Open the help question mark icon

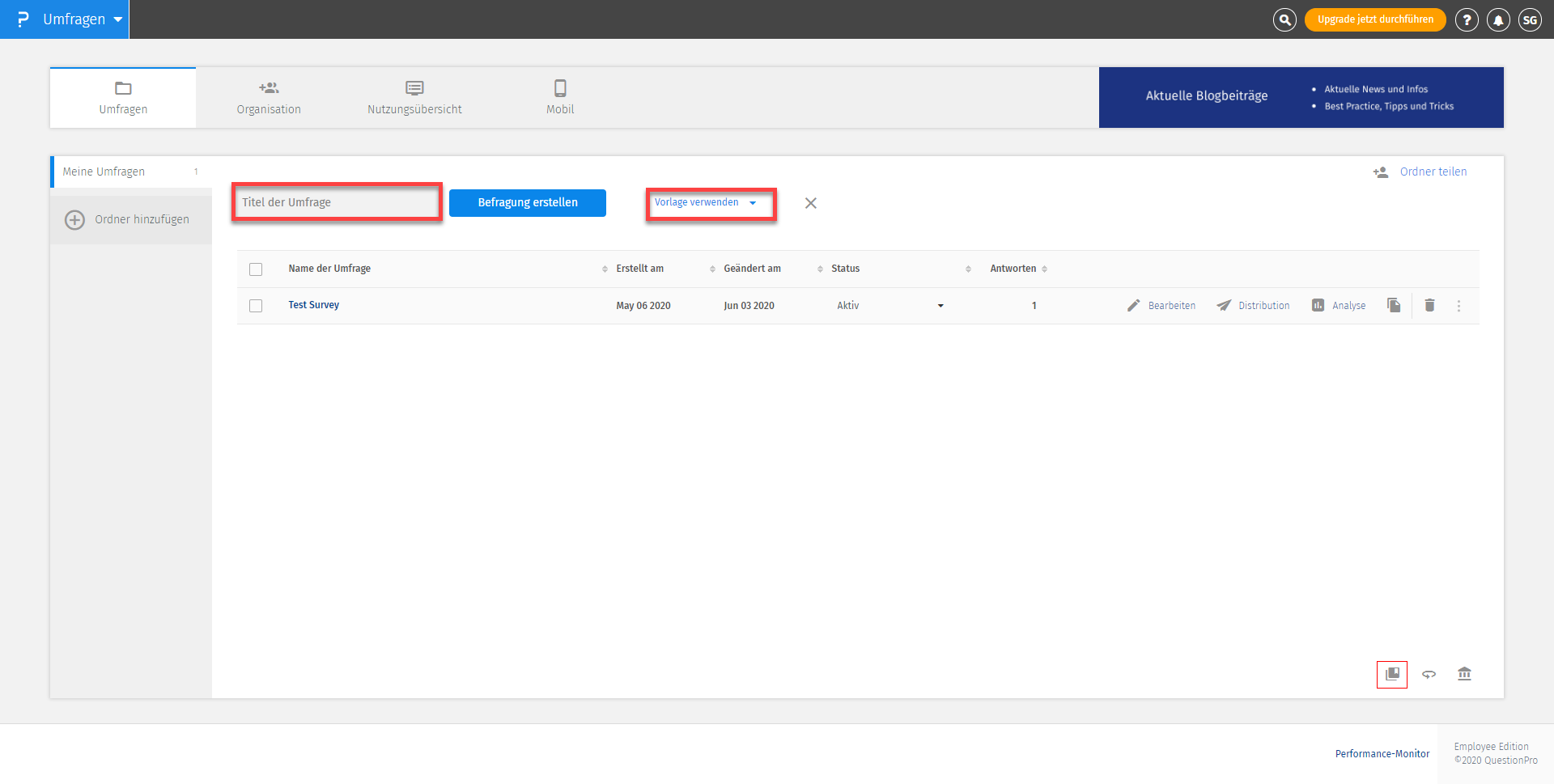[1467, 19]
